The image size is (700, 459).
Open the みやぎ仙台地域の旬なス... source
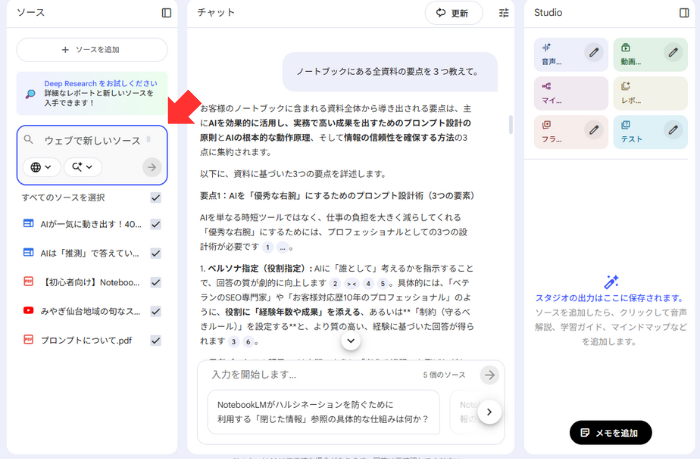(x=91, y=311)
